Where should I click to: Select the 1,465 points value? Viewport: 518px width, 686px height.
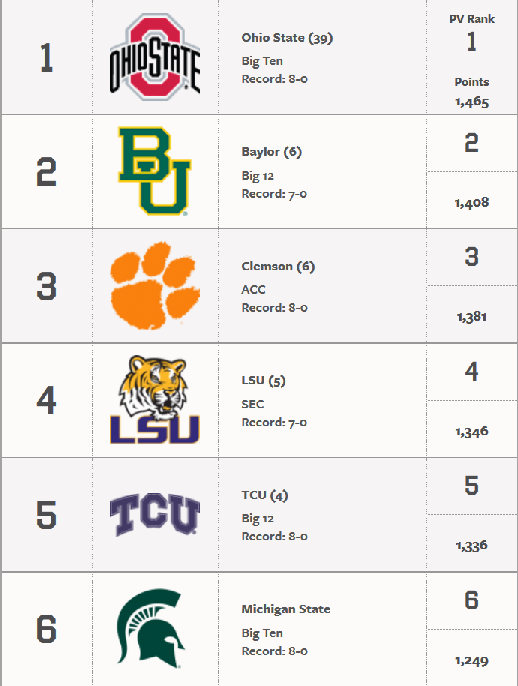(472, 102)
